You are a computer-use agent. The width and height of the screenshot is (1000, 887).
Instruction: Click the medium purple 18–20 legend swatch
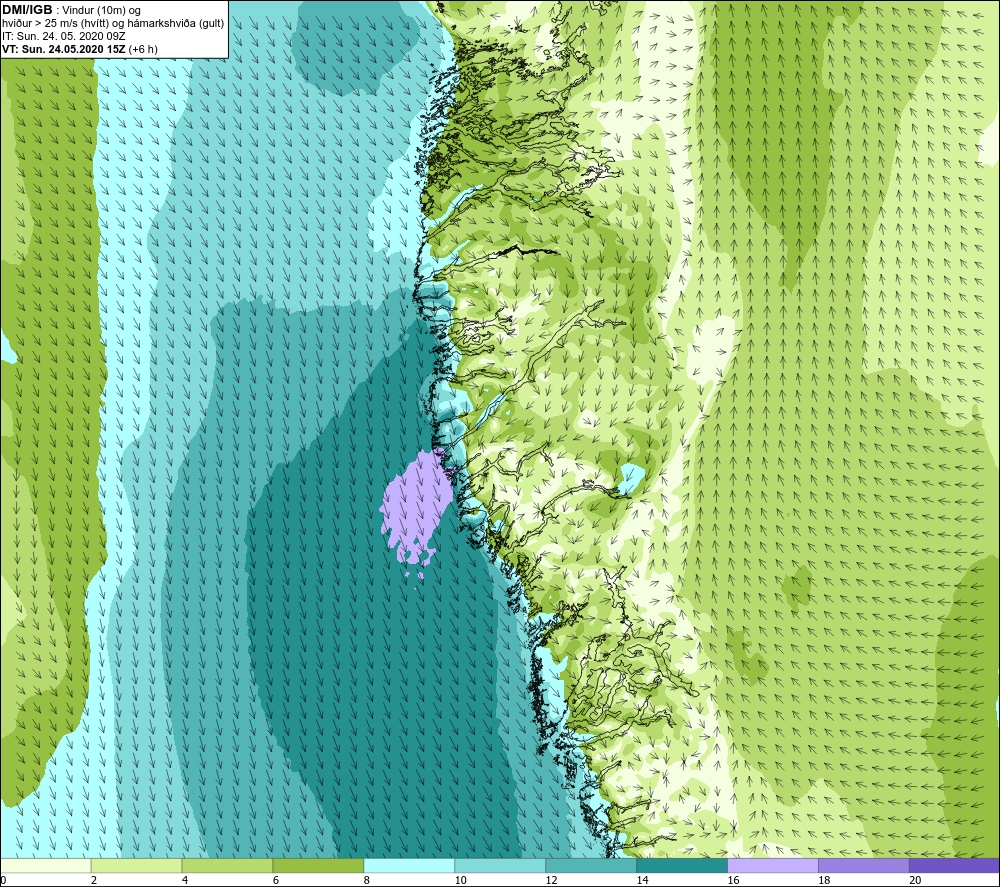pos(864,865)
